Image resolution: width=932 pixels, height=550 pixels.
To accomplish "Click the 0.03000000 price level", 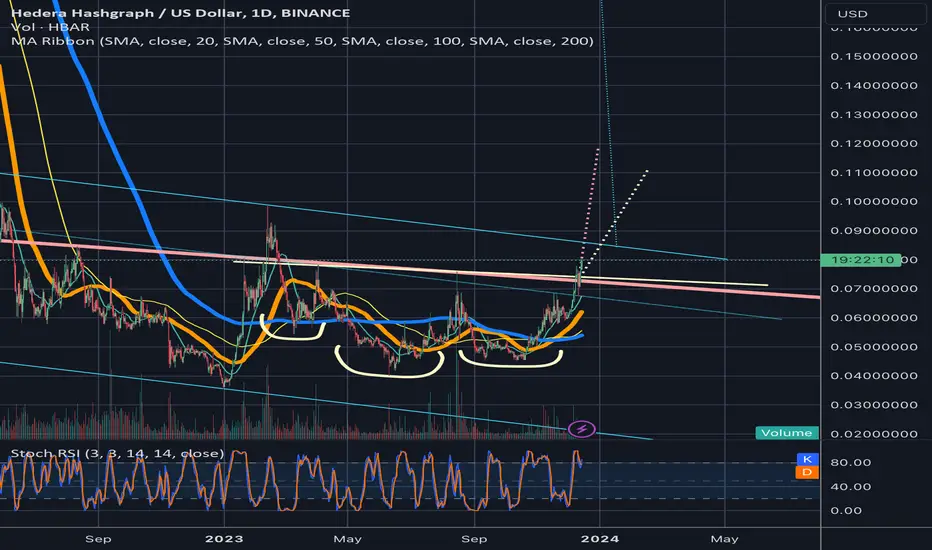I will click(x=874, y=405).
